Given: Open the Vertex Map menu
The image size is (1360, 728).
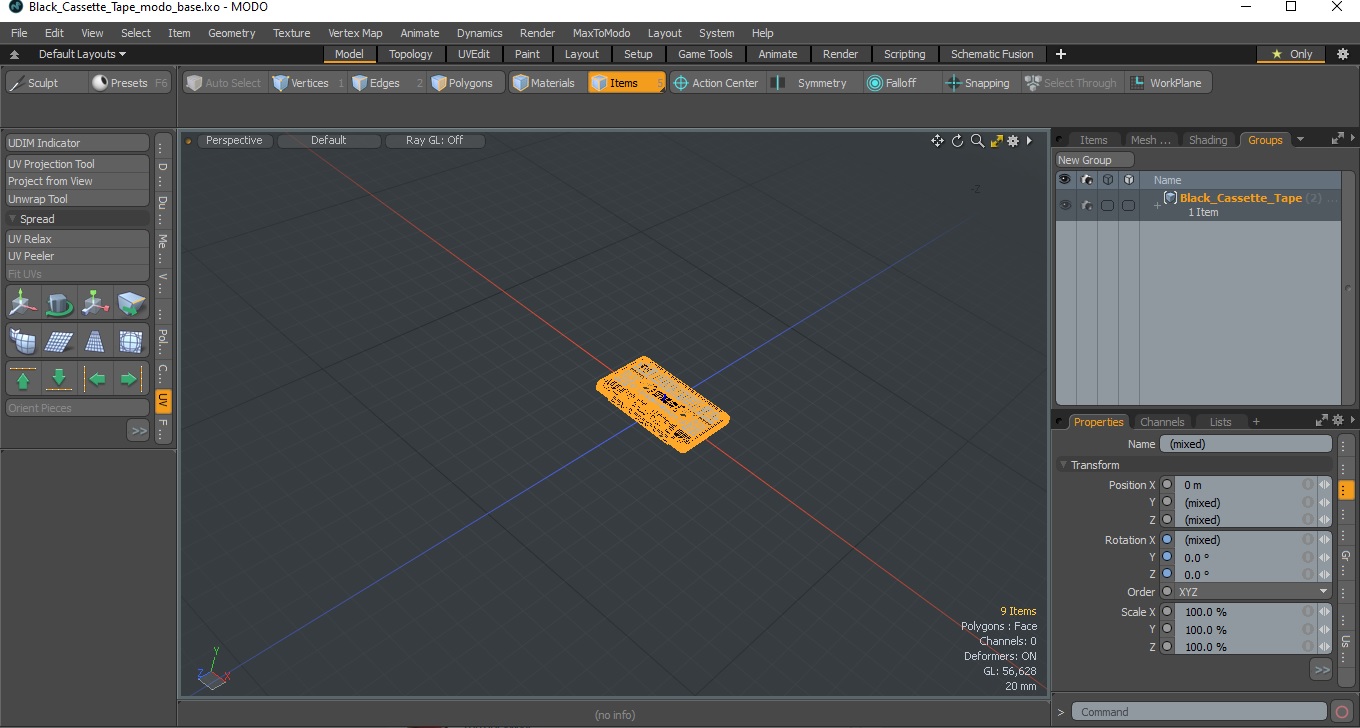Looking at the screenshot, I should click(355, 33).
